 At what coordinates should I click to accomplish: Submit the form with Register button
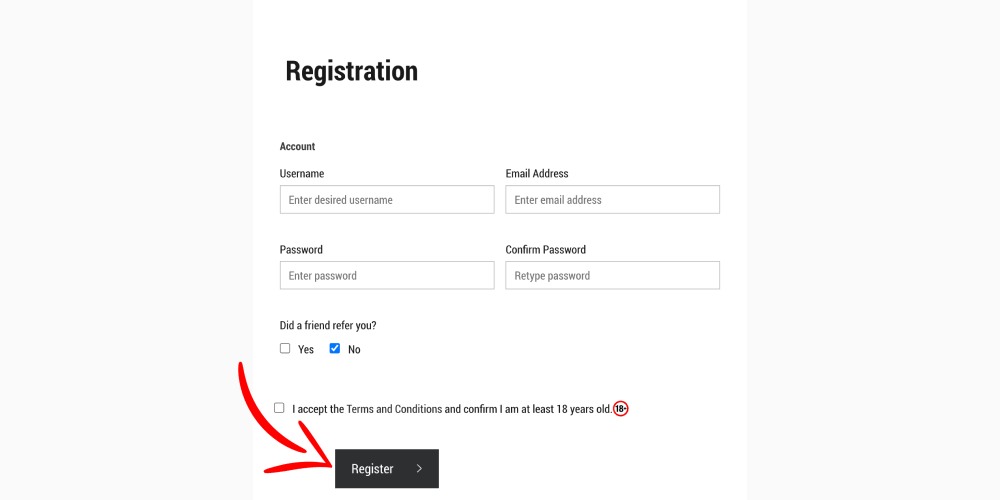(386, 468)
